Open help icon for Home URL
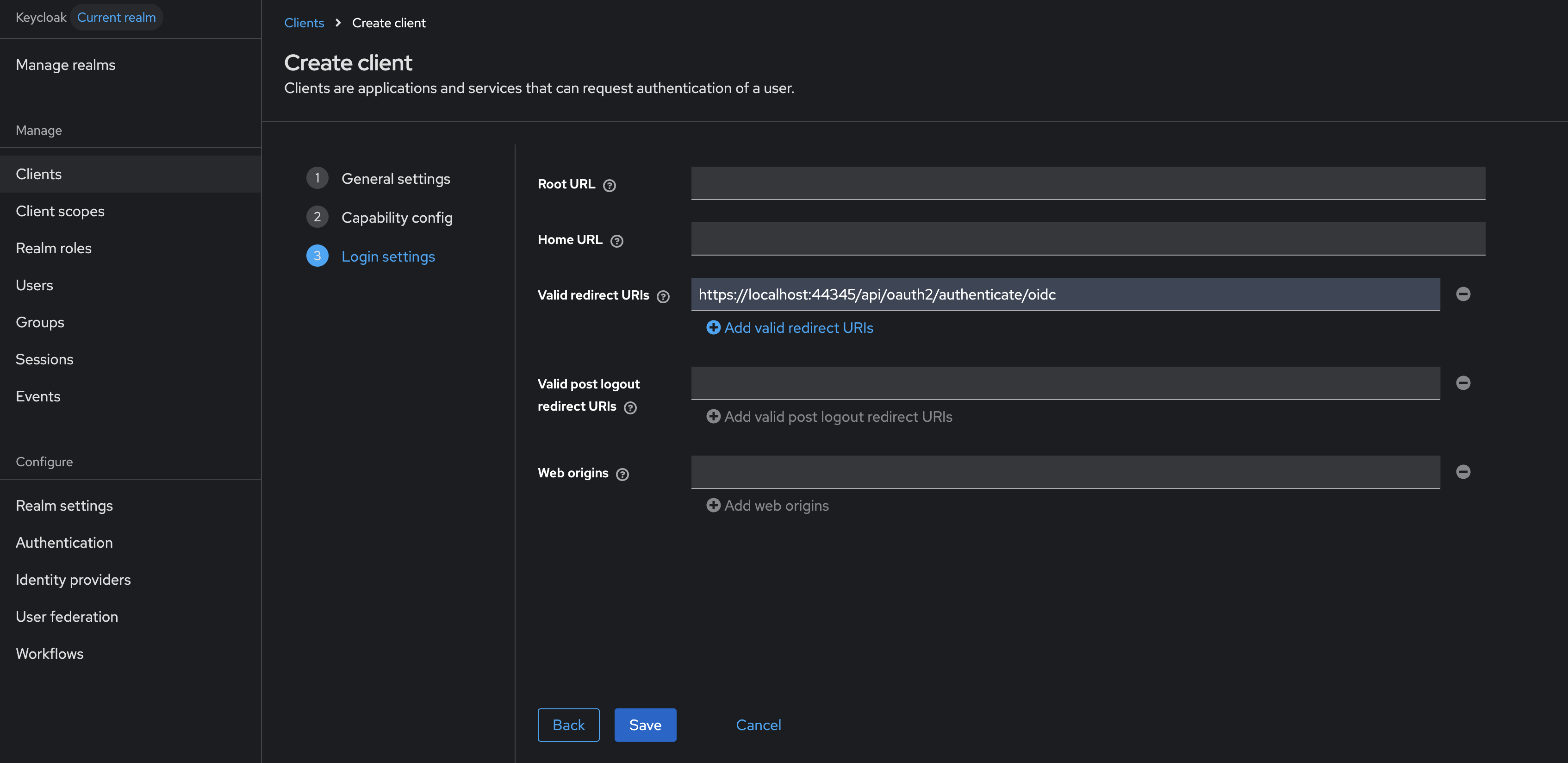Viewport: 1568px width, 763px height. click(616, 241)
